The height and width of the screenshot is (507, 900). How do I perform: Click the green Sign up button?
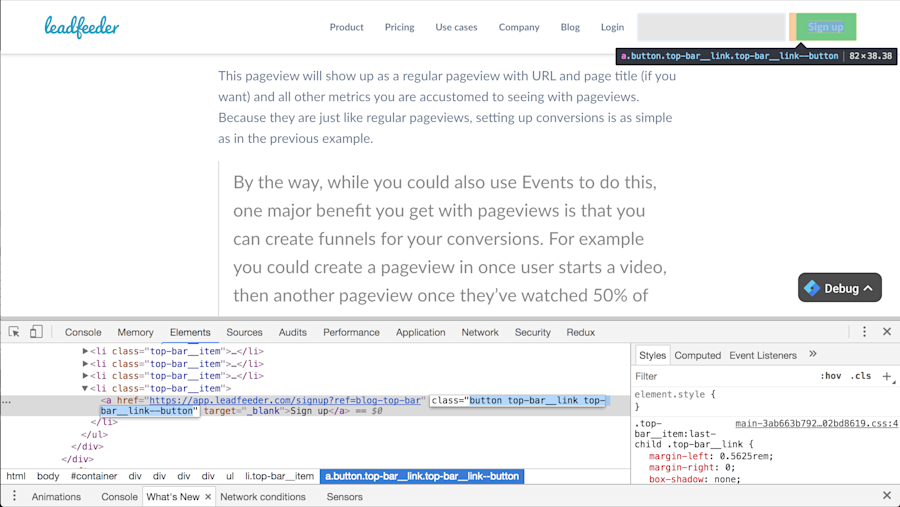point(826,27)
